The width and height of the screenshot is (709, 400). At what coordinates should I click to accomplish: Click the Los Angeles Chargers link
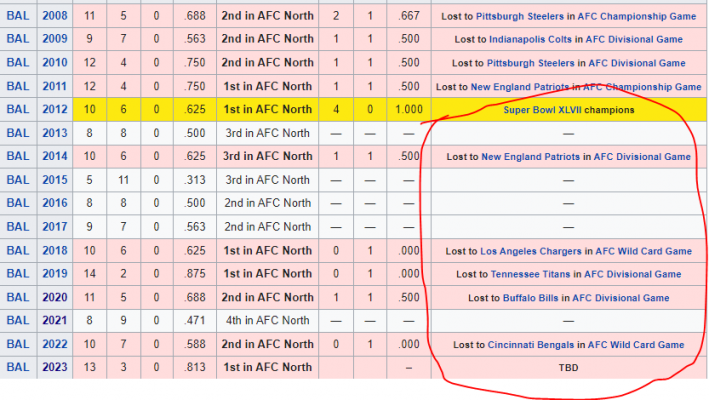point(530,251)
